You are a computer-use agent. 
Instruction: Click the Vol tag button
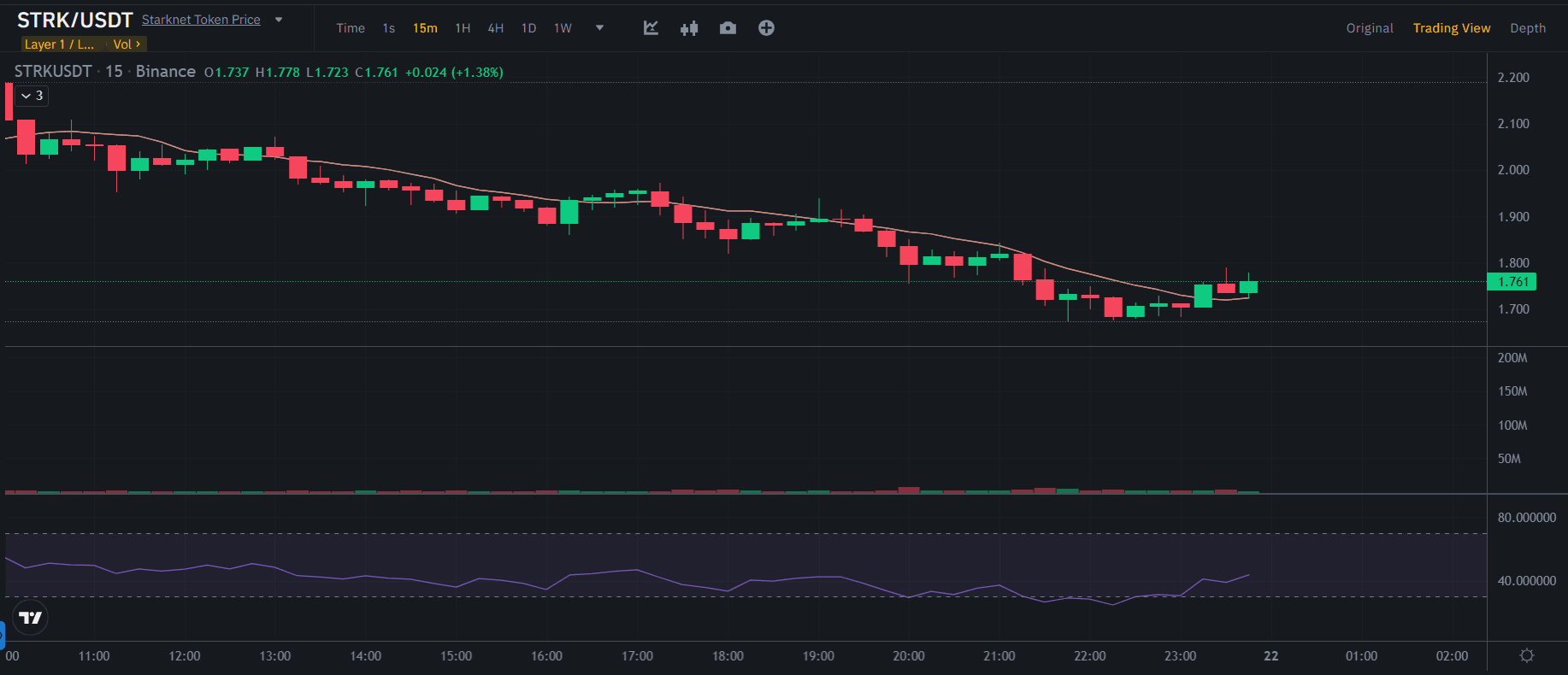[127, 44]
